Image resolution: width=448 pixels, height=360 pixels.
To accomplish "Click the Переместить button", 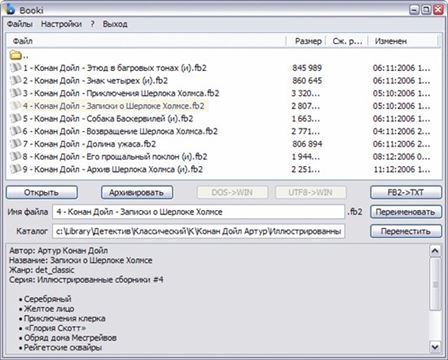I will coord(406,231).
